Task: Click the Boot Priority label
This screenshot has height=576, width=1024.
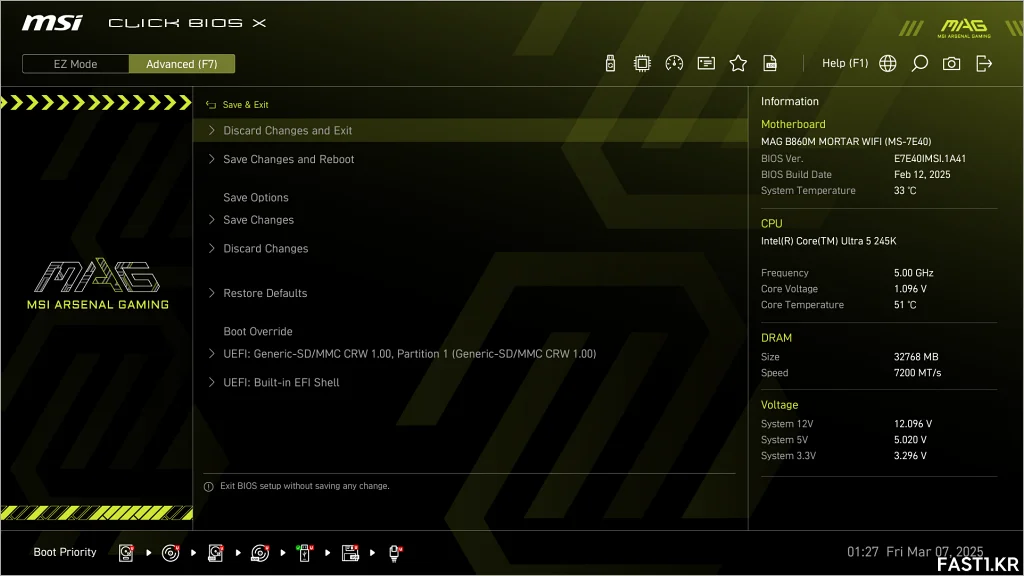Action: [65, 552]
